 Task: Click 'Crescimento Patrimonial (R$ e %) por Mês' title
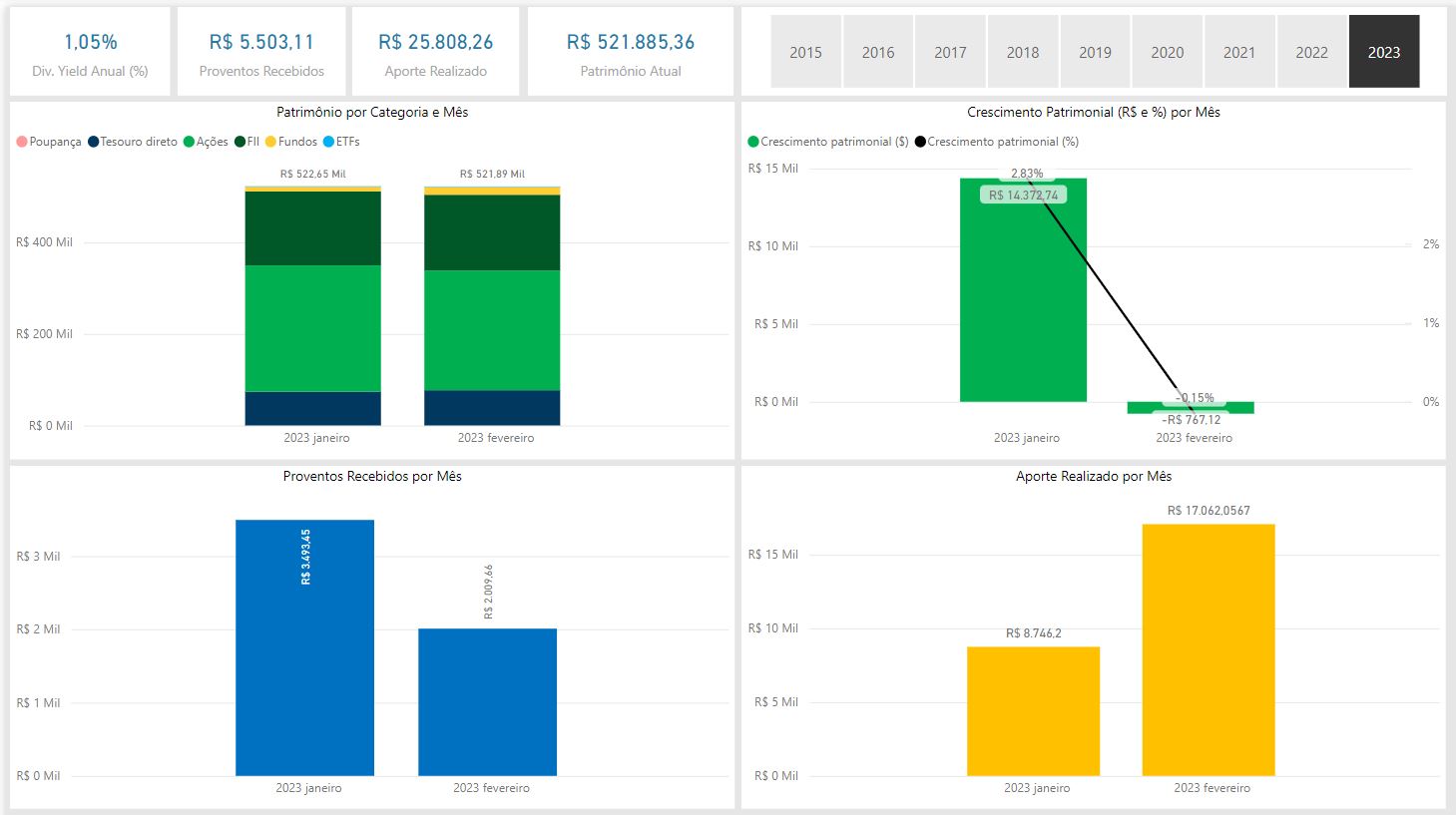[1094, 112]
